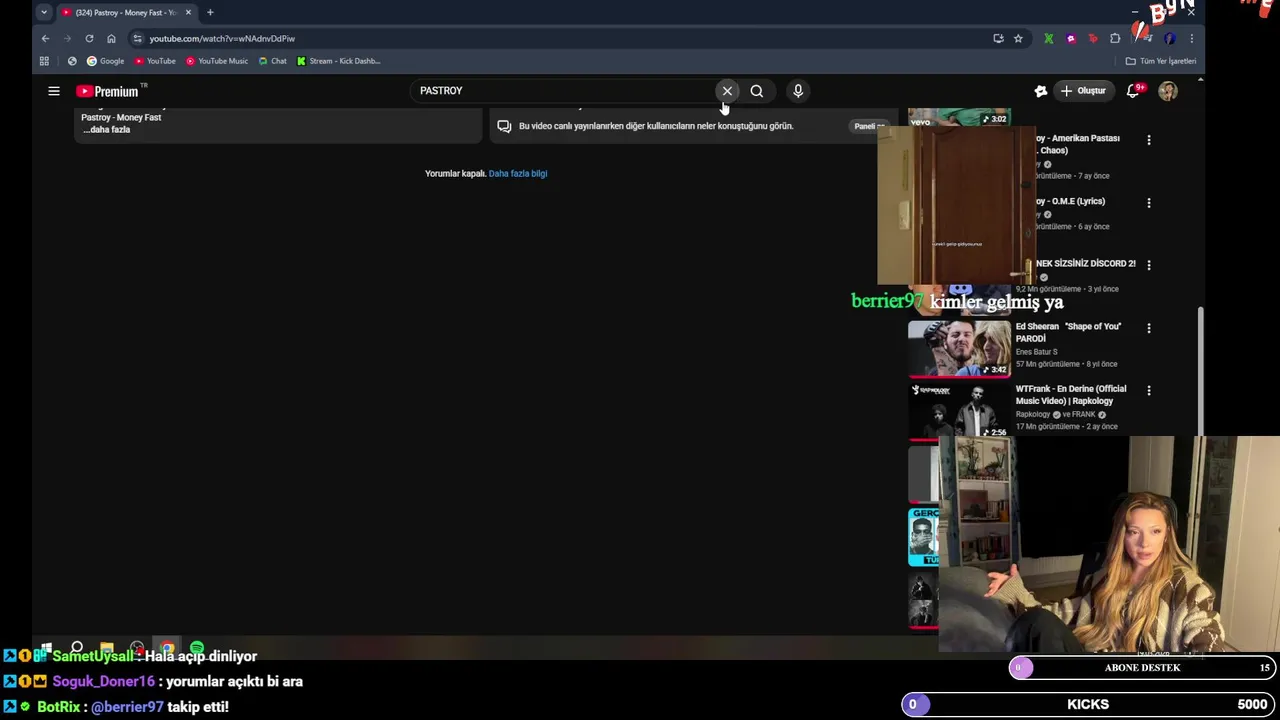Expand description with ...daha fazla
The height and width of the screenshot is (720, 1280).
tap(106, 130)
